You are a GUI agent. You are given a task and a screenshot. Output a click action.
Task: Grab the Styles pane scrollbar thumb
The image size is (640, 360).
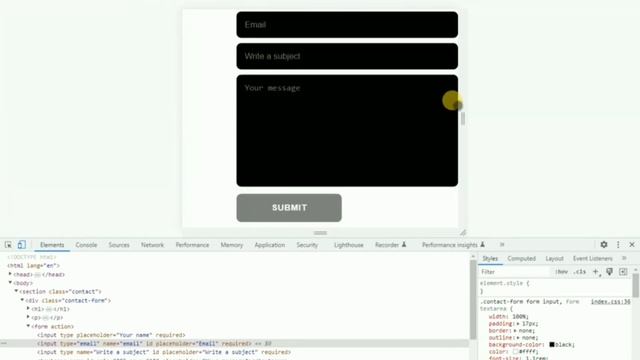pyautogui.click(x=636, y=286)
